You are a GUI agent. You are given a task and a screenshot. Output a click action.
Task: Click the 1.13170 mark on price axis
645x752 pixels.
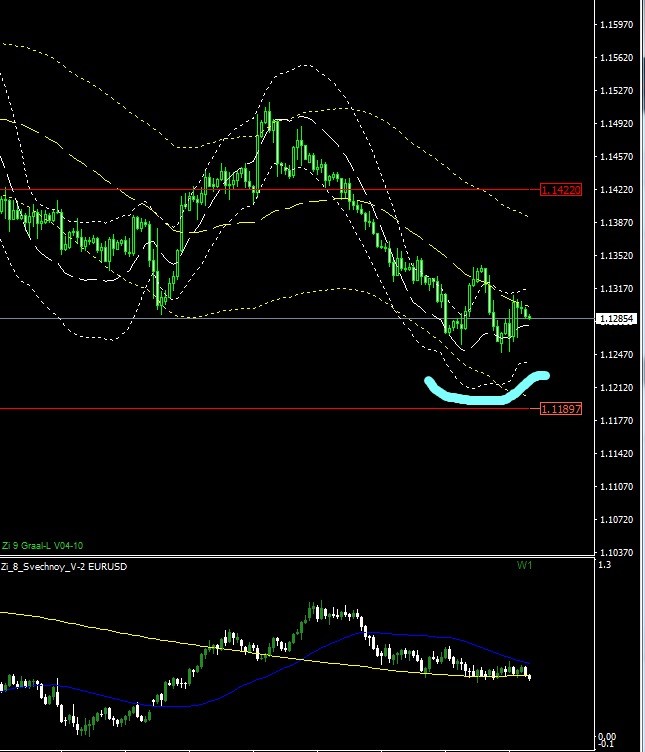[x=615, y=288]
